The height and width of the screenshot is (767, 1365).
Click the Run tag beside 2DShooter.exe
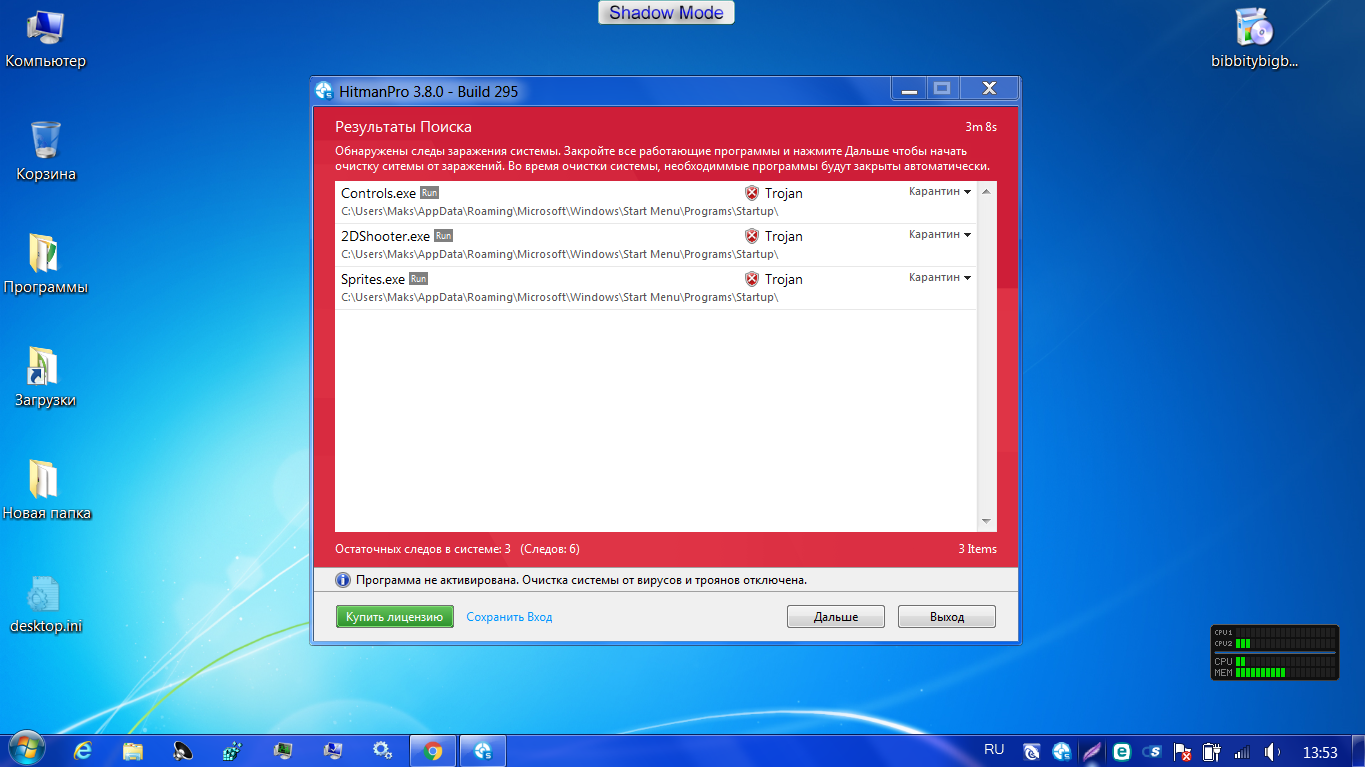click(x=443, y=236)
